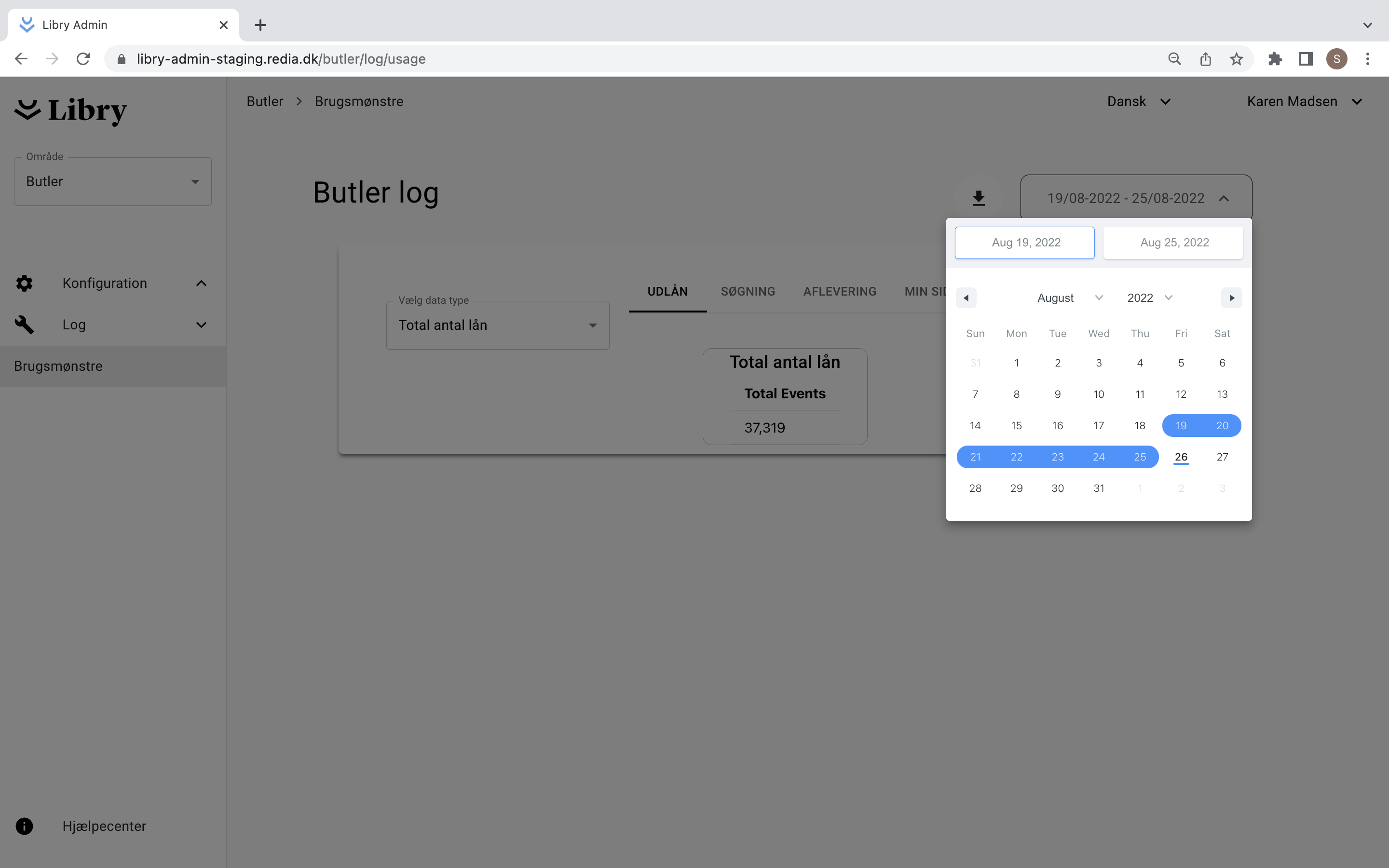Go to next month in calendar
This screenshot has height=868, width=1389.
pyautogui.click(x=1231, y=298)
